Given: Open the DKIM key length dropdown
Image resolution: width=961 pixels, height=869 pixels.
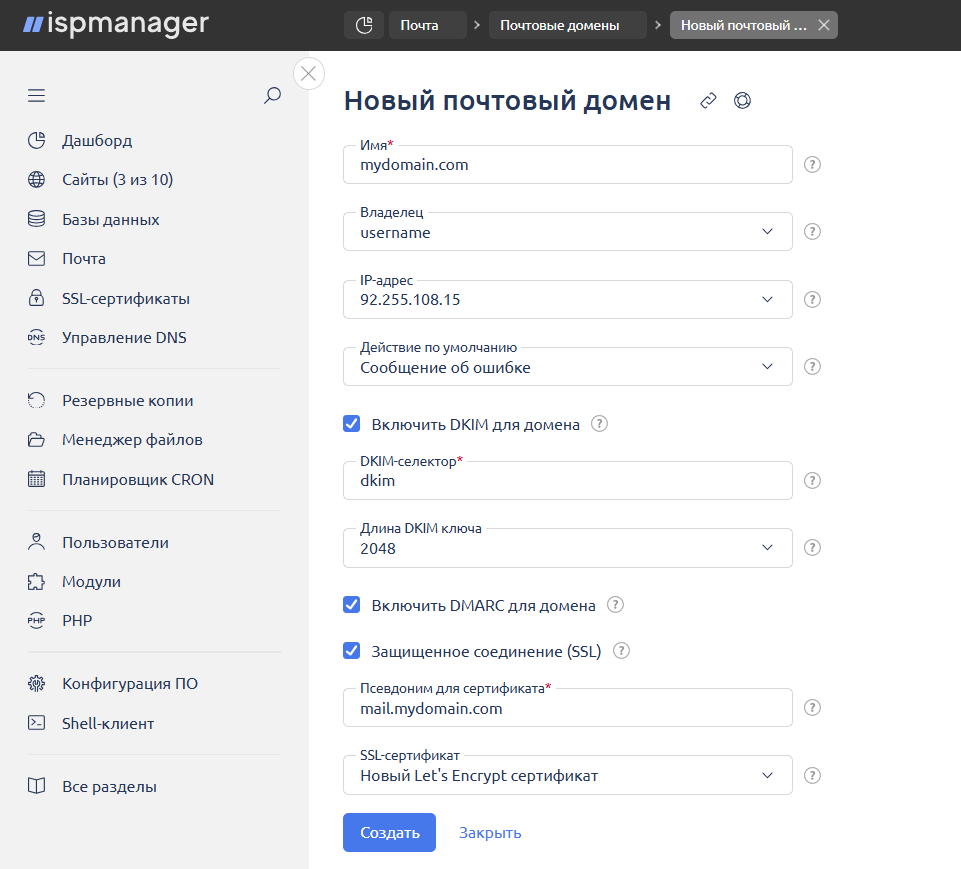Looking at the screenshot, I should point(567,548).
